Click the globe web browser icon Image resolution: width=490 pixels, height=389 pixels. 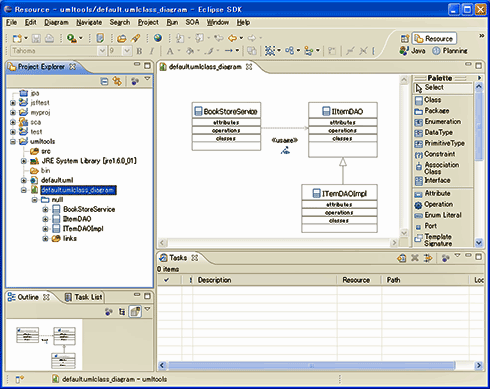click(x=158, y=38)
